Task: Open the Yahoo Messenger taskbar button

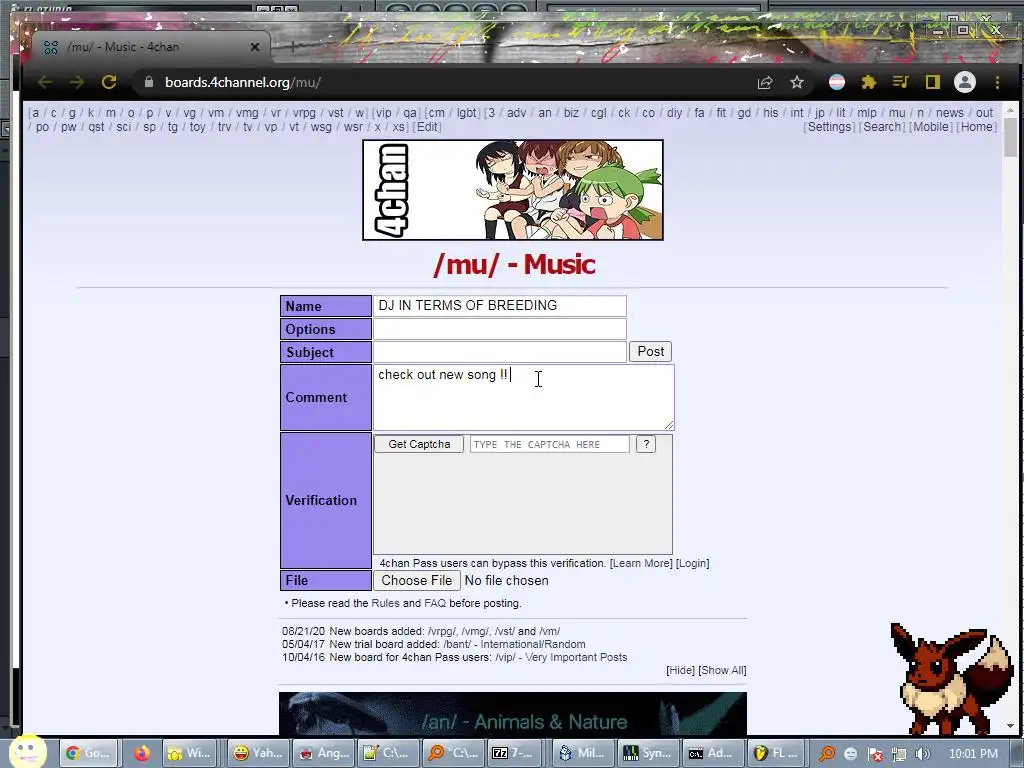Action: point(257,753)
